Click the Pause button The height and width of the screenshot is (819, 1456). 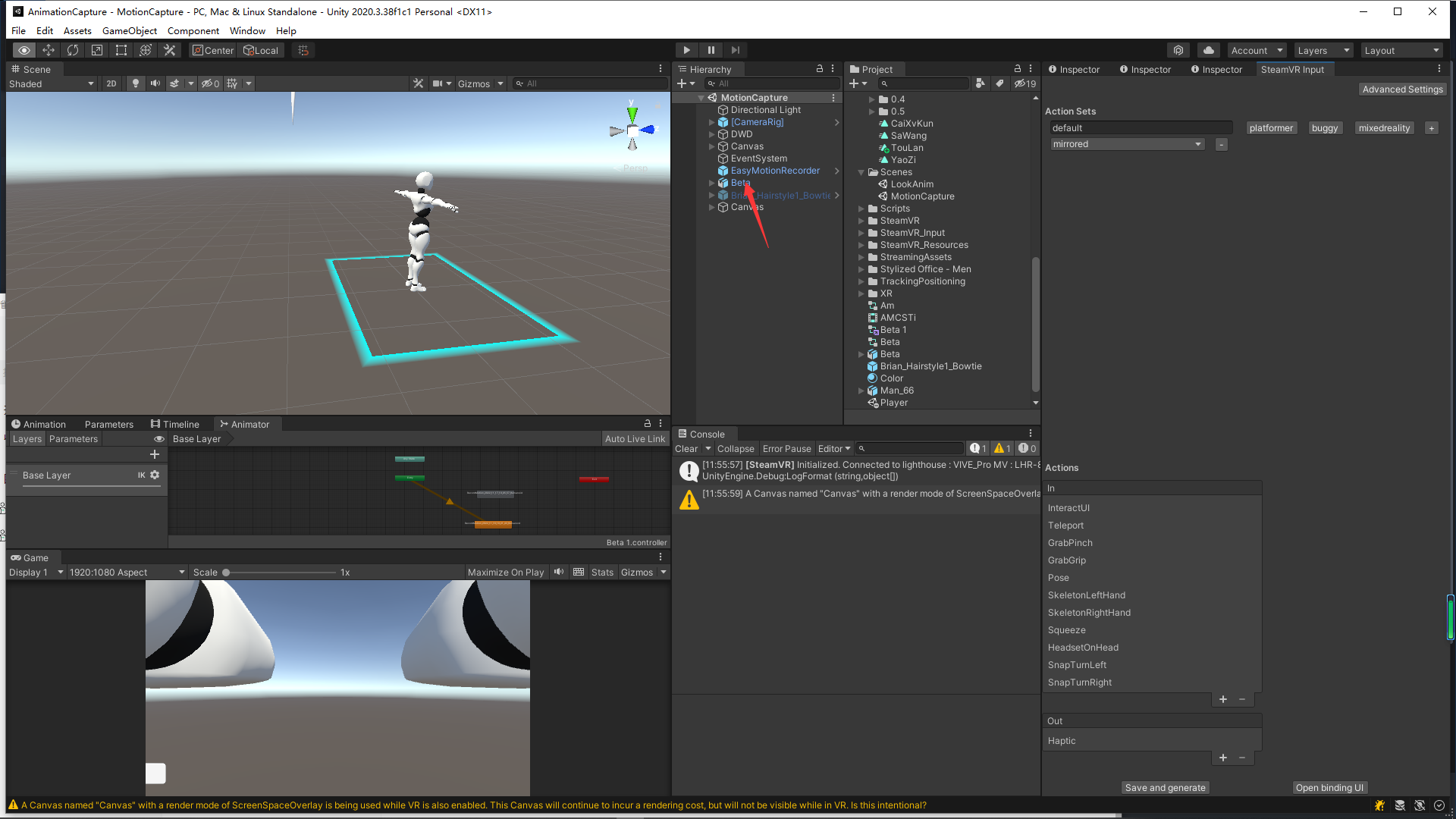click(x=711, y=50)
